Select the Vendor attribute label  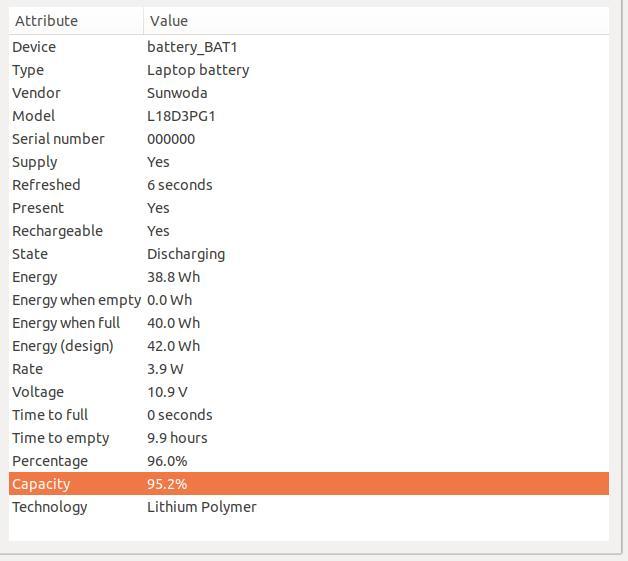click(x=36, y=93)
